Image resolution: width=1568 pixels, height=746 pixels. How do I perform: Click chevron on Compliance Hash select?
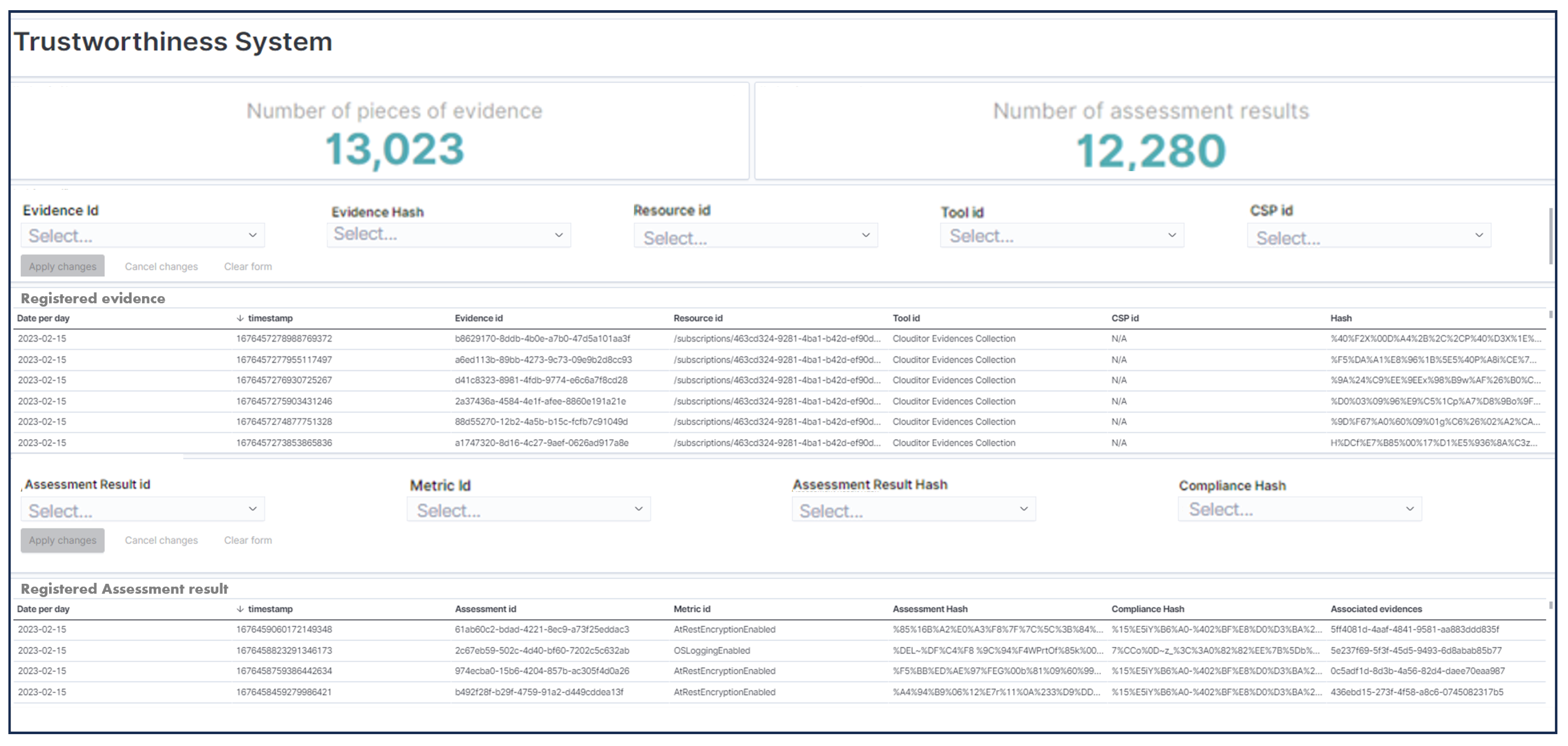(x=1410, y=509)
